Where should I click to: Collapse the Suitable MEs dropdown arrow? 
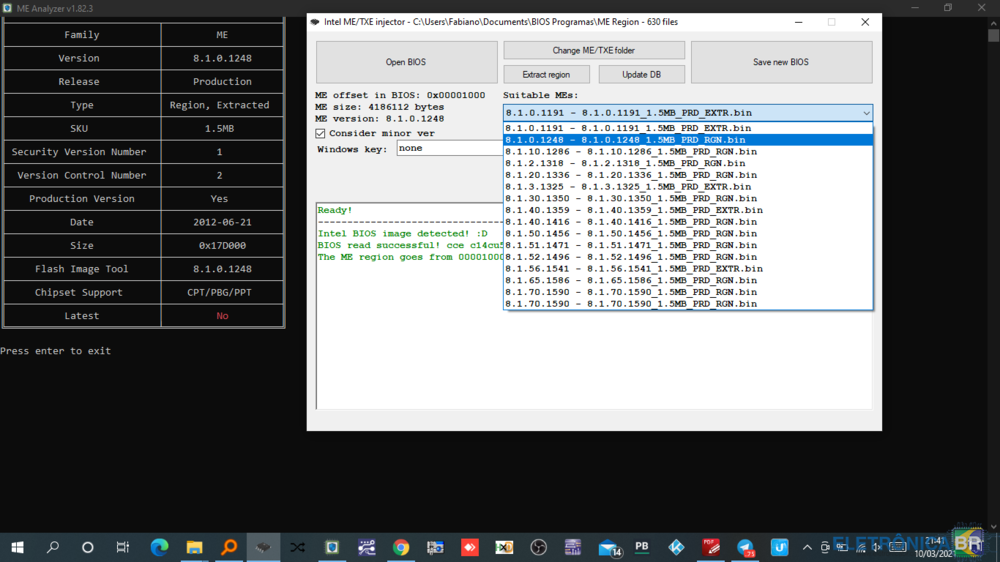pyautogui.click(x=866, y=113)
